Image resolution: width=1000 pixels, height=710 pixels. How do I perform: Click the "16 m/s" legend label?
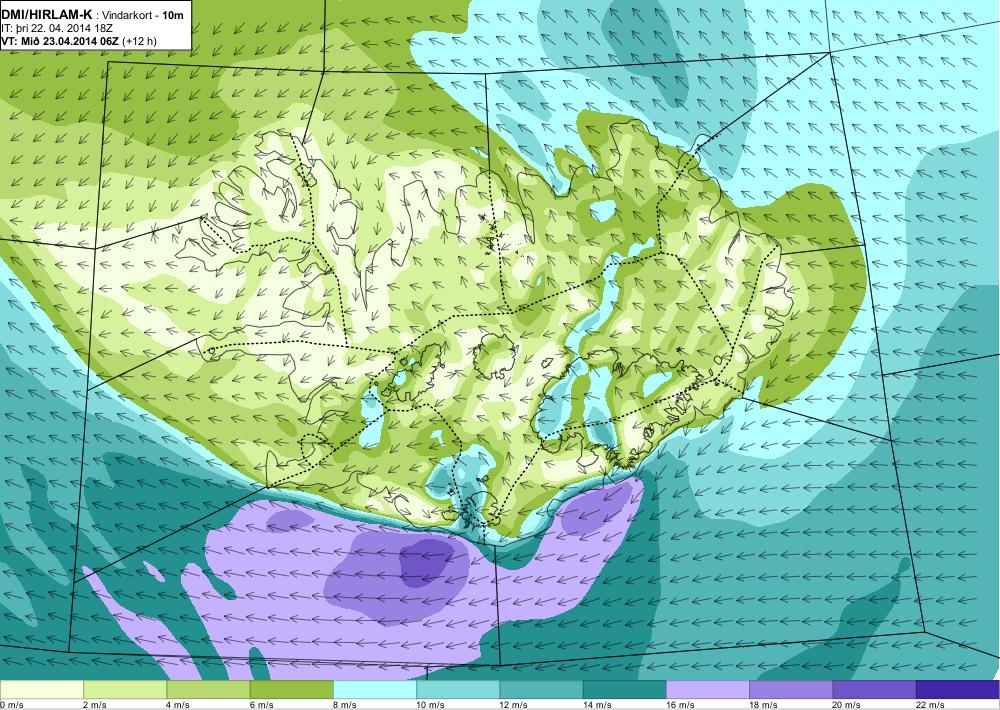tap(680, 705)
